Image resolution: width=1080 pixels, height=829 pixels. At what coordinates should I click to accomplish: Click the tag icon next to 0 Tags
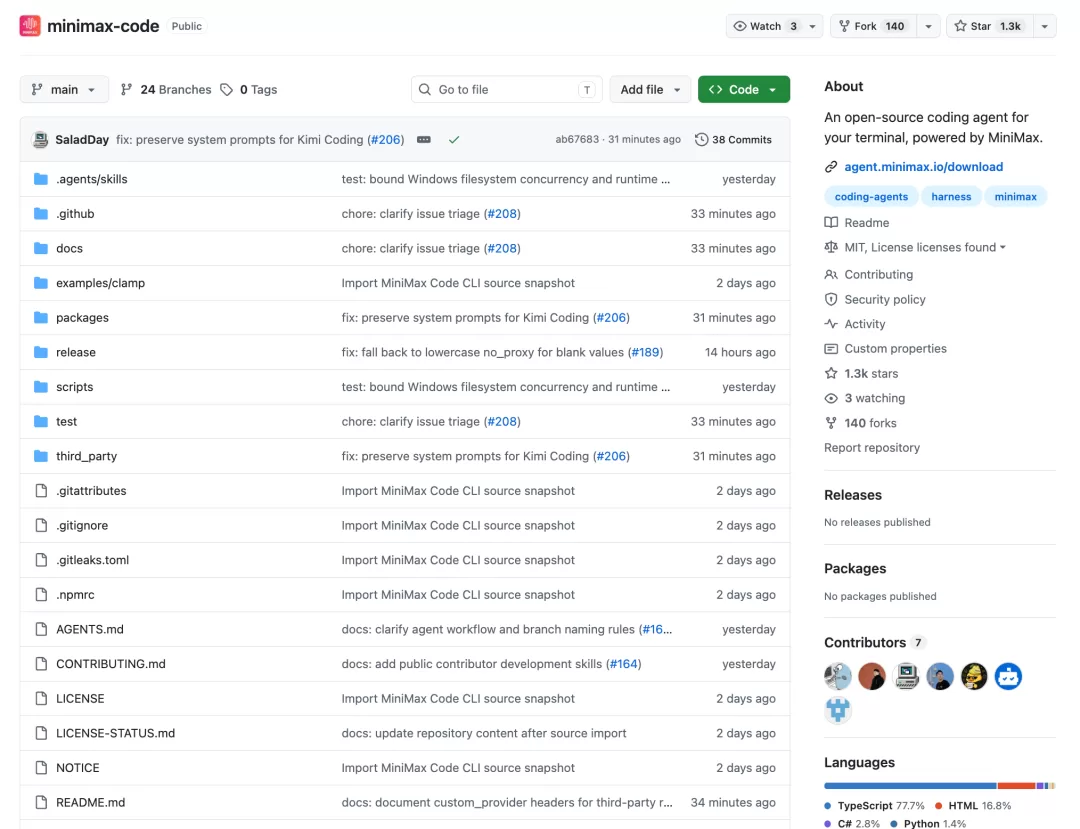(227, 90)
